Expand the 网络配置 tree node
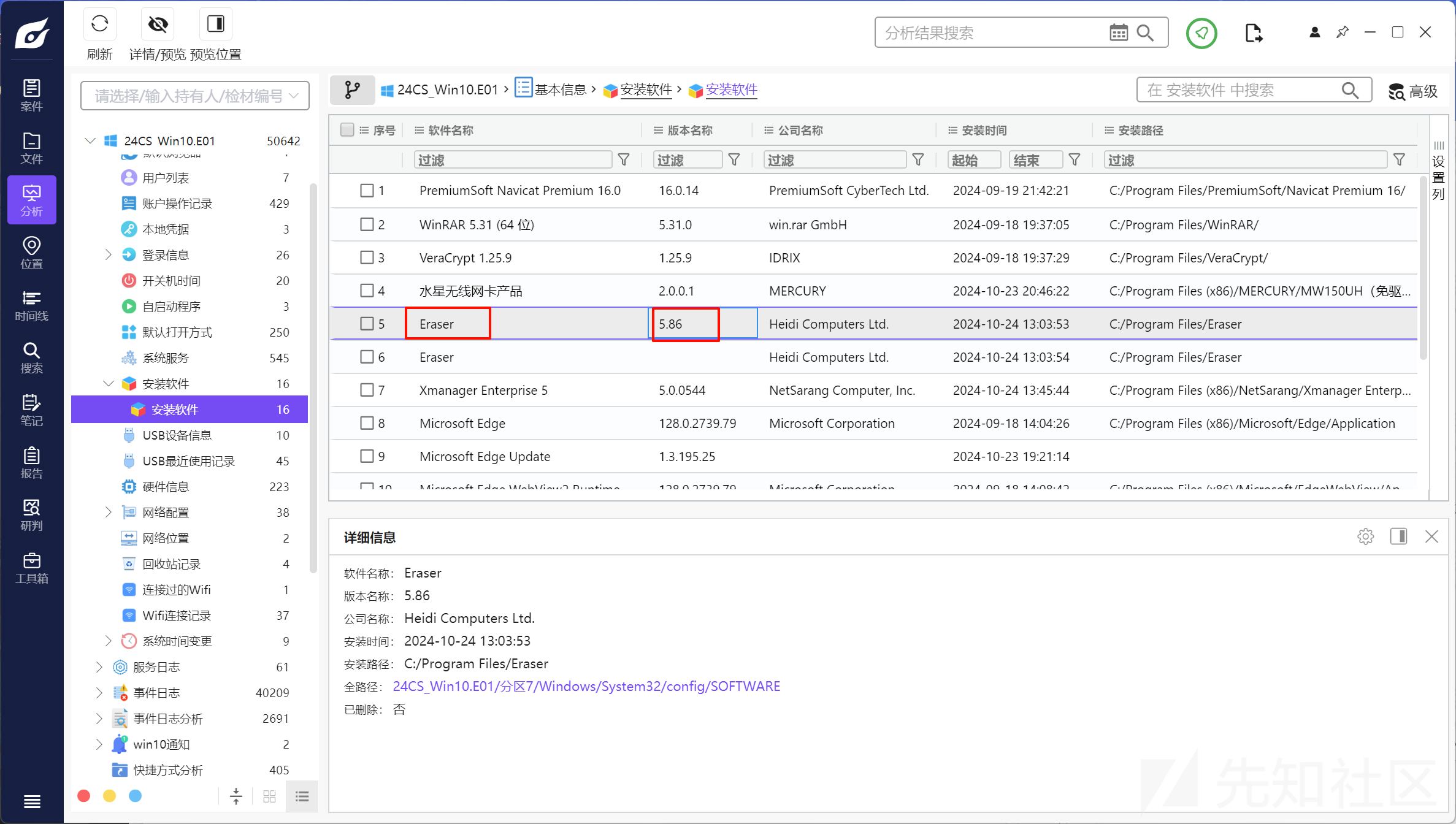The height and width of the screenshot is (824, 1456). 108,512
